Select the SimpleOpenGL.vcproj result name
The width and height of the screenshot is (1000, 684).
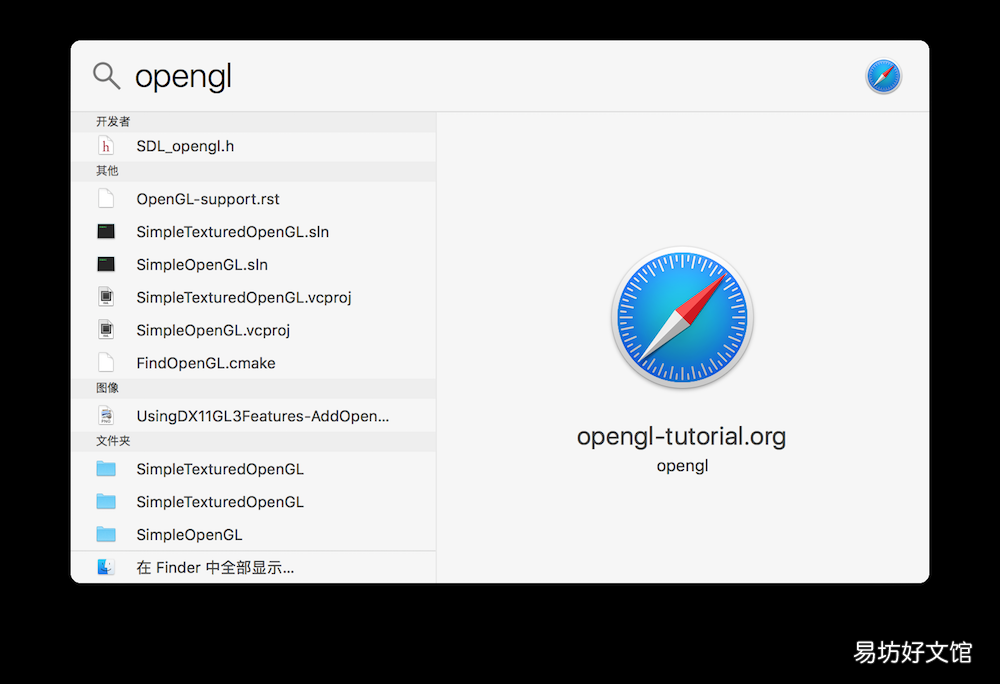(213, 330)
